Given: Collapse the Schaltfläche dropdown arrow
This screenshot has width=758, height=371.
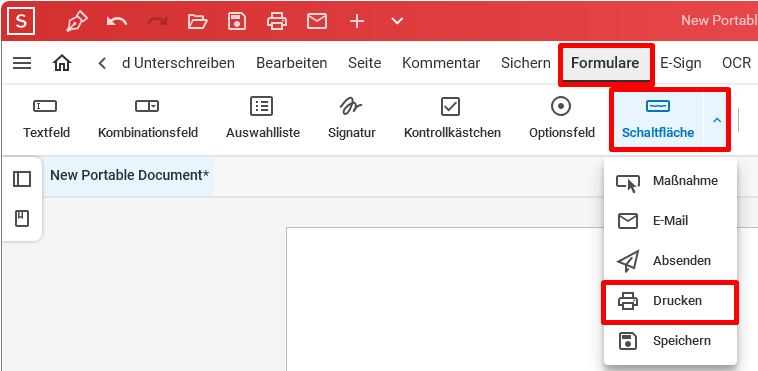Looking at the screenshot, I should coord(717,120).
